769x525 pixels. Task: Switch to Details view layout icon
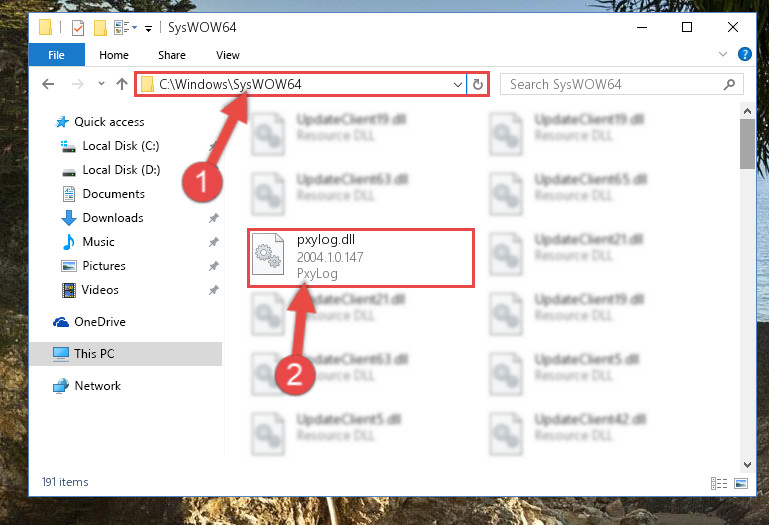pos(718,483)
